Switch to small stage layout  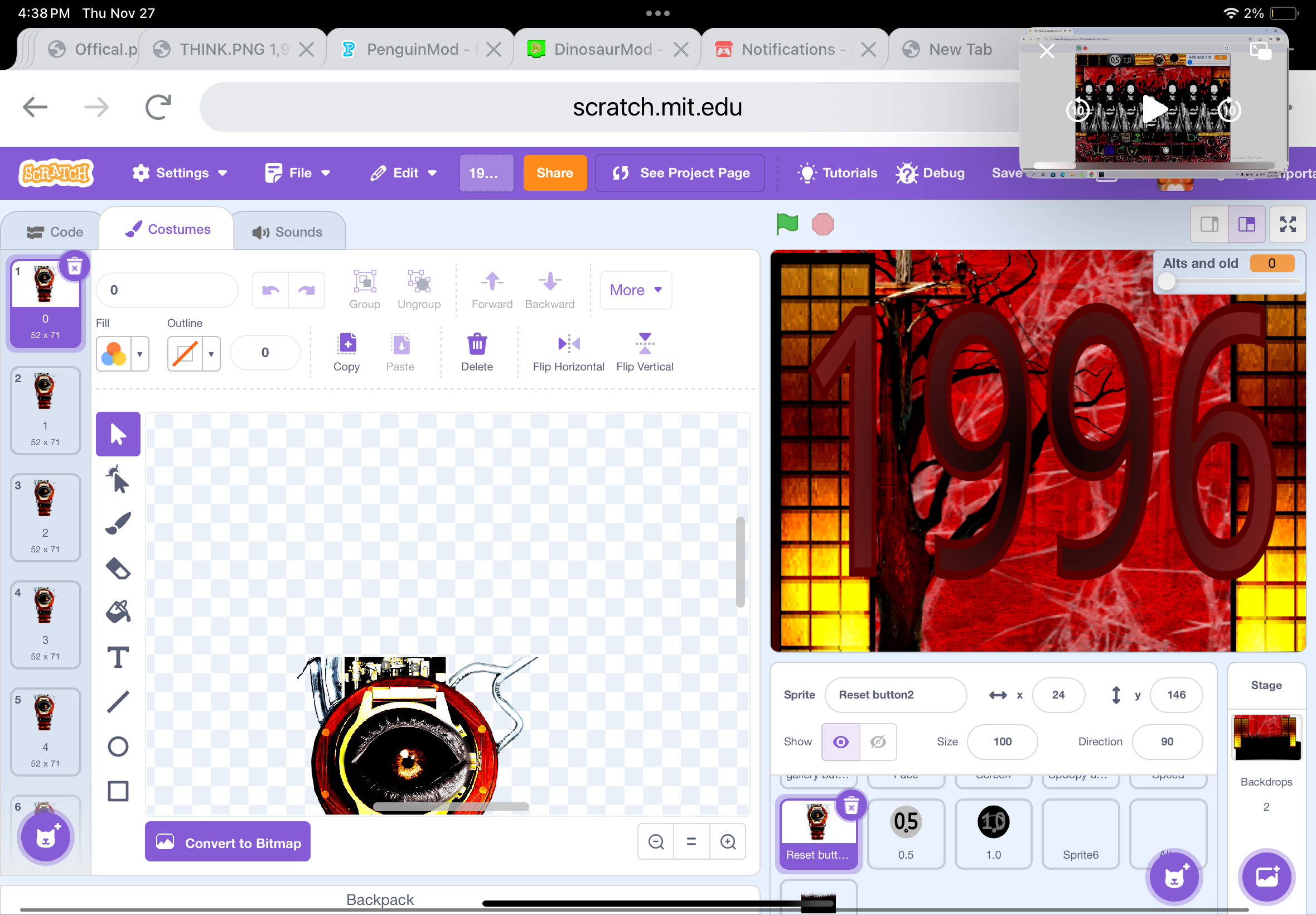point(1209,224)
